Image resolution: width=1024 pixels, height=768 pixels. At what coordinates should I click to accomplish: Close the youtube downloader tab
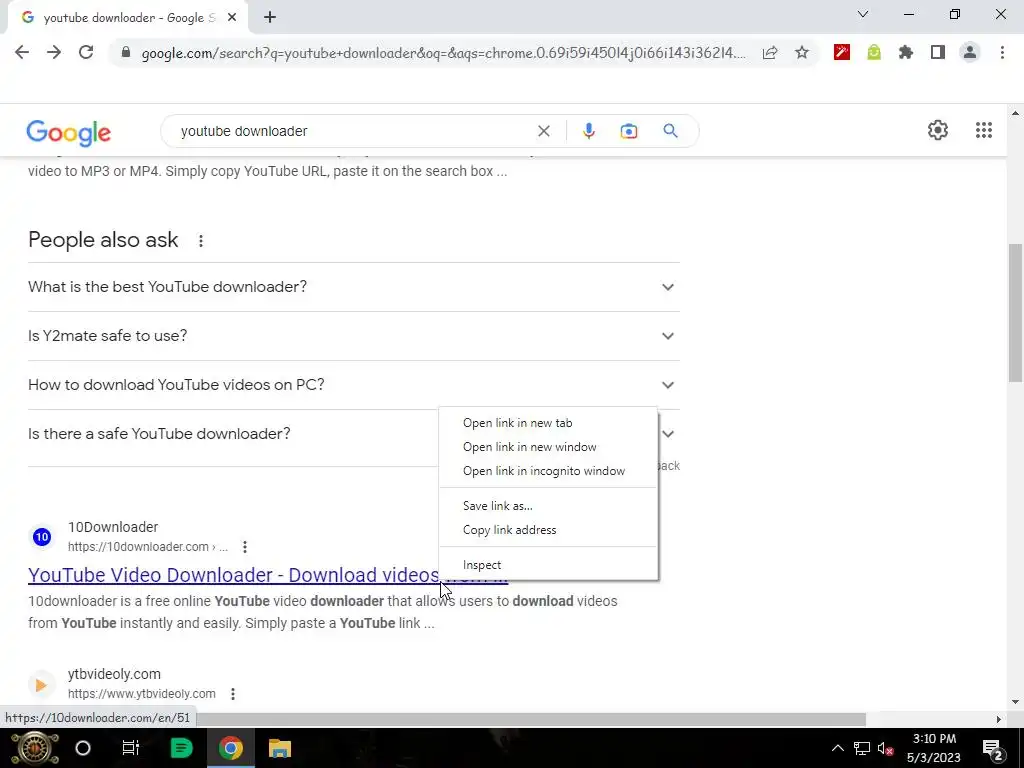232,18
